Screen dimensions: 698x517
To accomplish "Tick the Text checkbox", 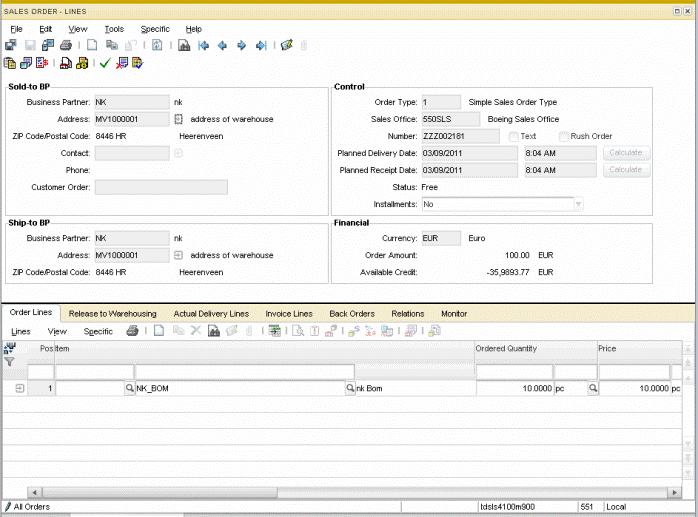I will pos(513,136).
